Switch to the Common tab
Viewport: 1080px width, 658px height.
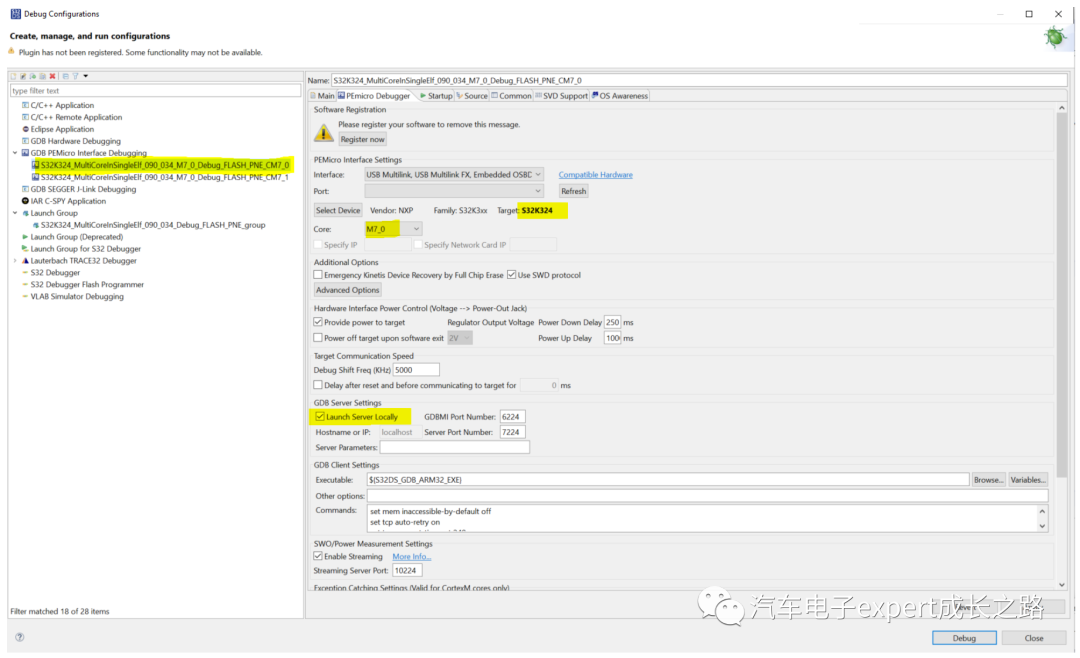coord(512,96)
